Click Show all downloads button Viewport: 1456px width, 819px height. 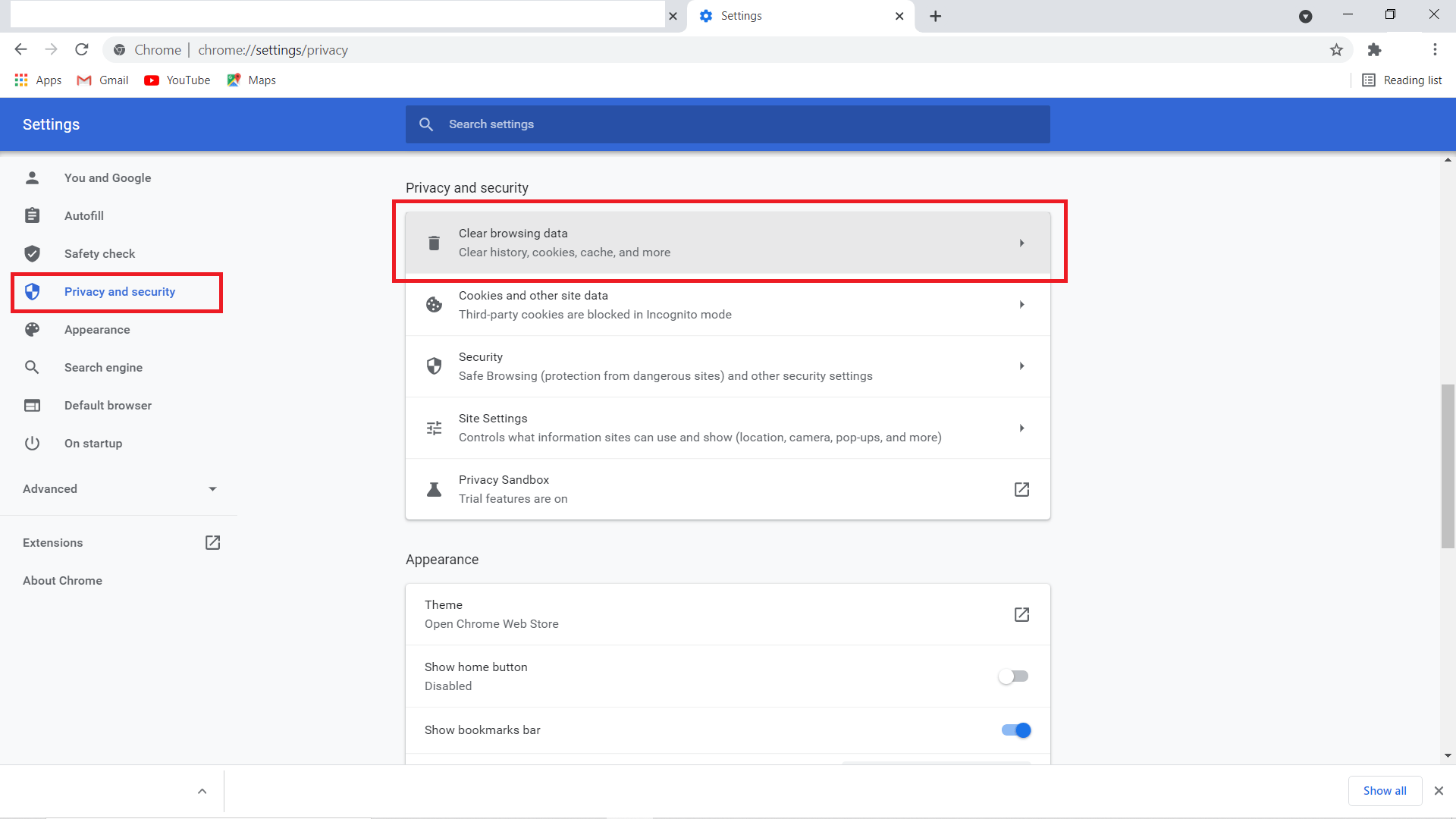click(x=1385, y=791)
